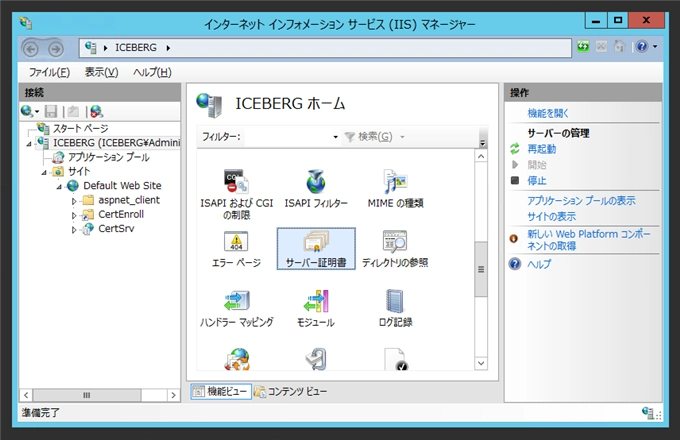Screen dimensions: 680x440
Task: Select スタート ページ in connections tree
Action: coord(81,128)
